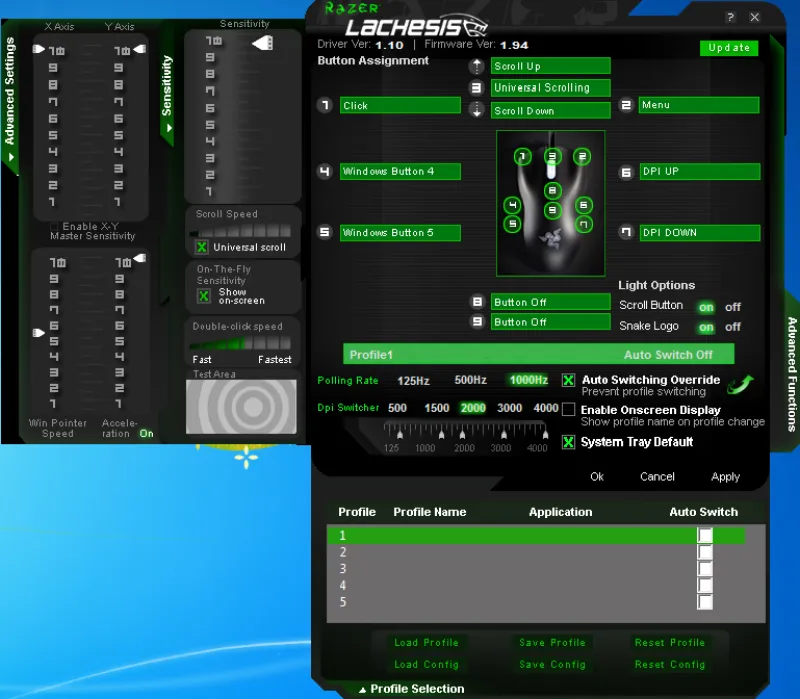
Task: Open help with the question mark icon
Action: [x=731, y=17]
